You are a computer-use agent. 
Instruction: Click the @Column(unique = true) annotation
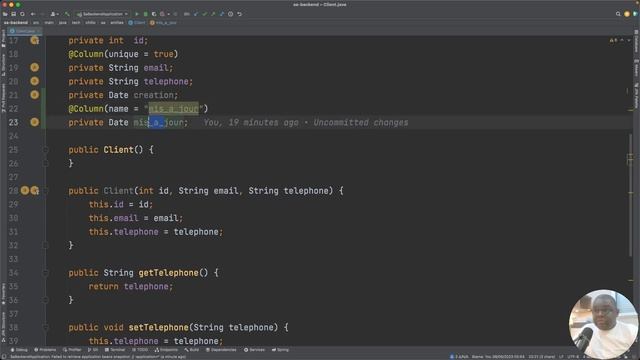point(123,54)
